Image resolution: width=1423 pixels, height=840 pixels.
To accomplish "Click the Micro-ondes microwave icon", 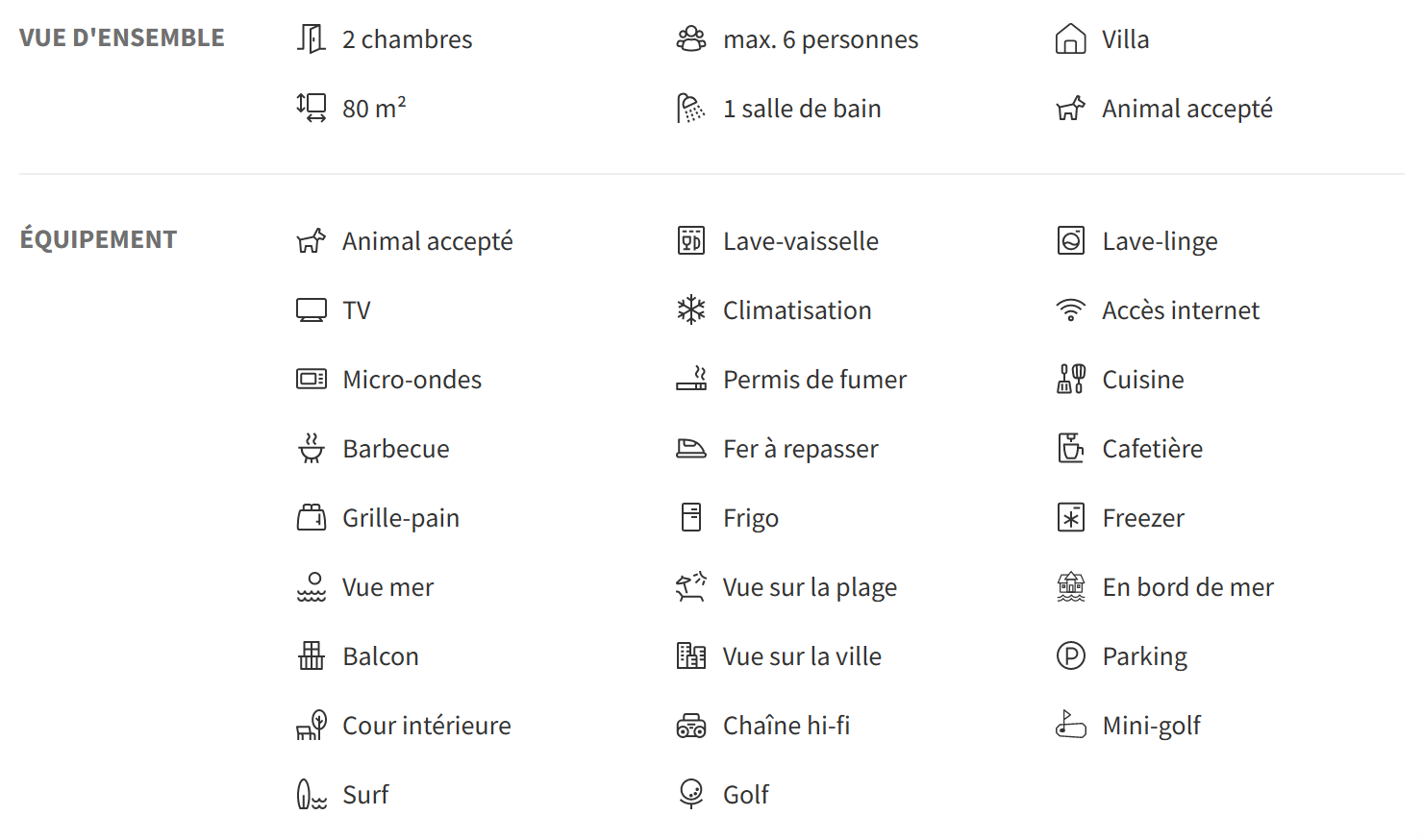I will point(312,379).
